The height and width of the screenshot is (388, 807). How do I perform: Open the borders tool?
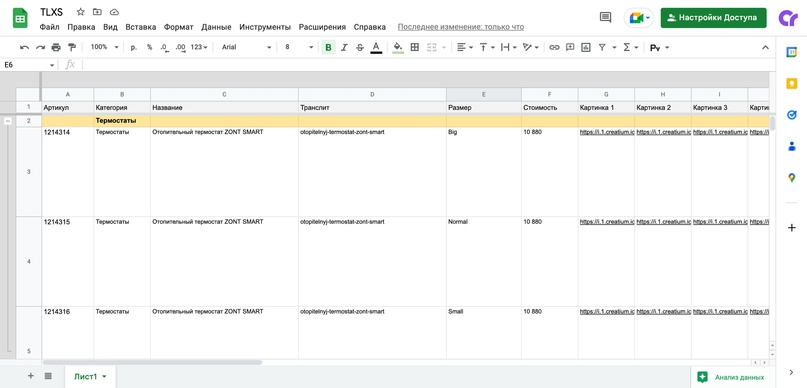(414, 47)
